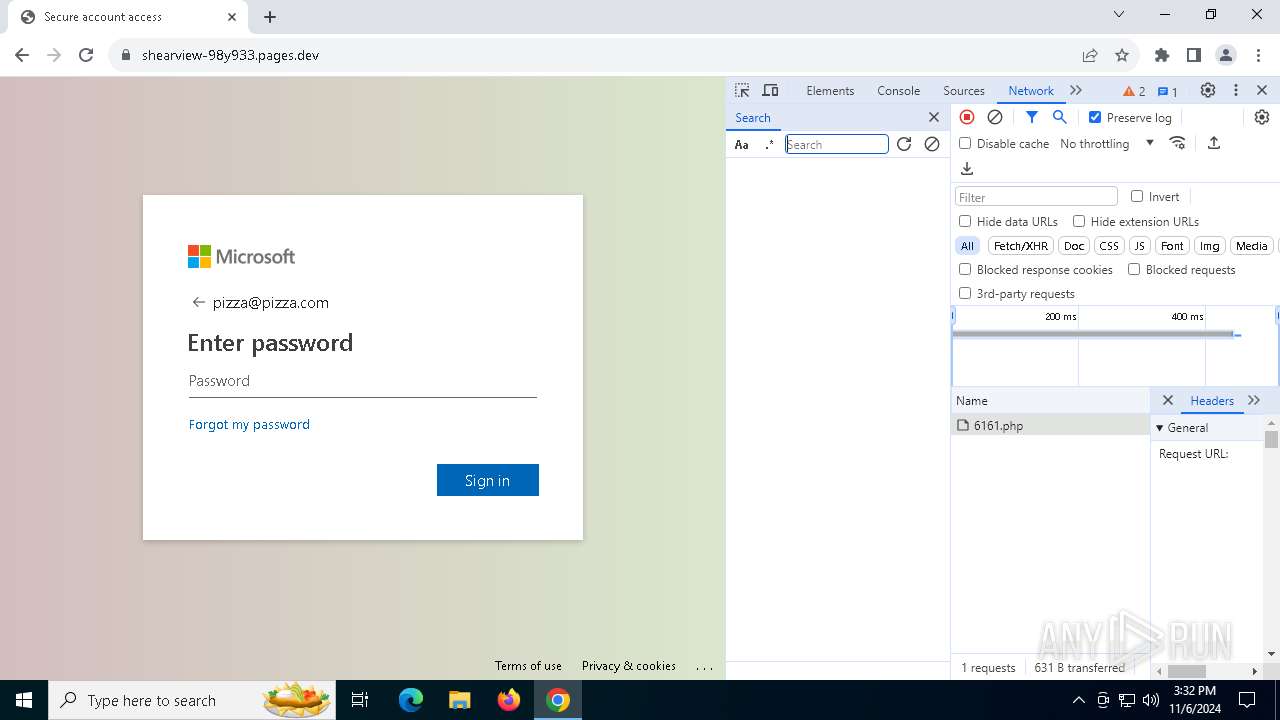Screen dimensions: 1280x720
Task: Click the issues count badge
Action: point(1168,91)
